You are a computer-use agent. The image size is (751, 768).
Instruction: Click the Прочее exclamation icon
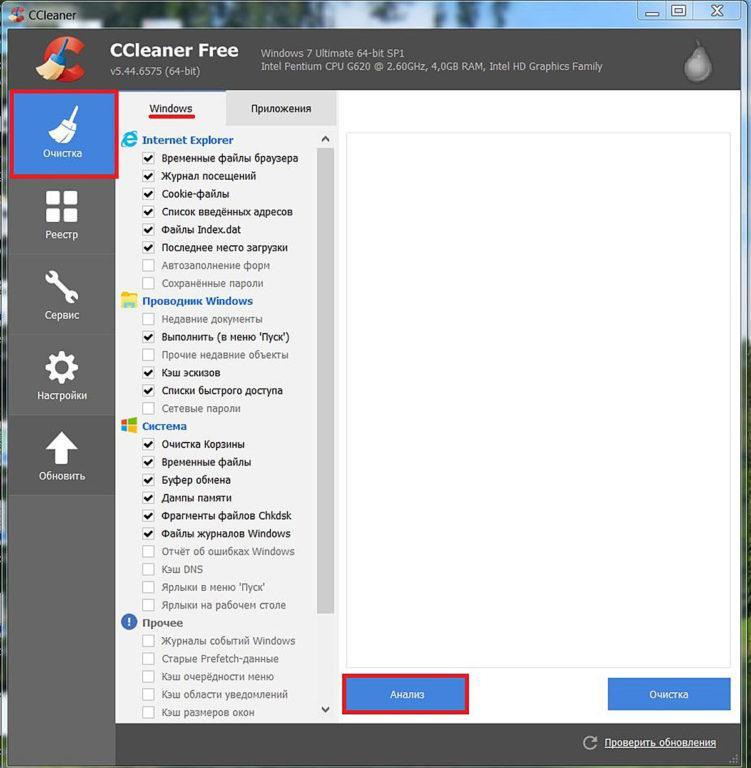point(129,622)
